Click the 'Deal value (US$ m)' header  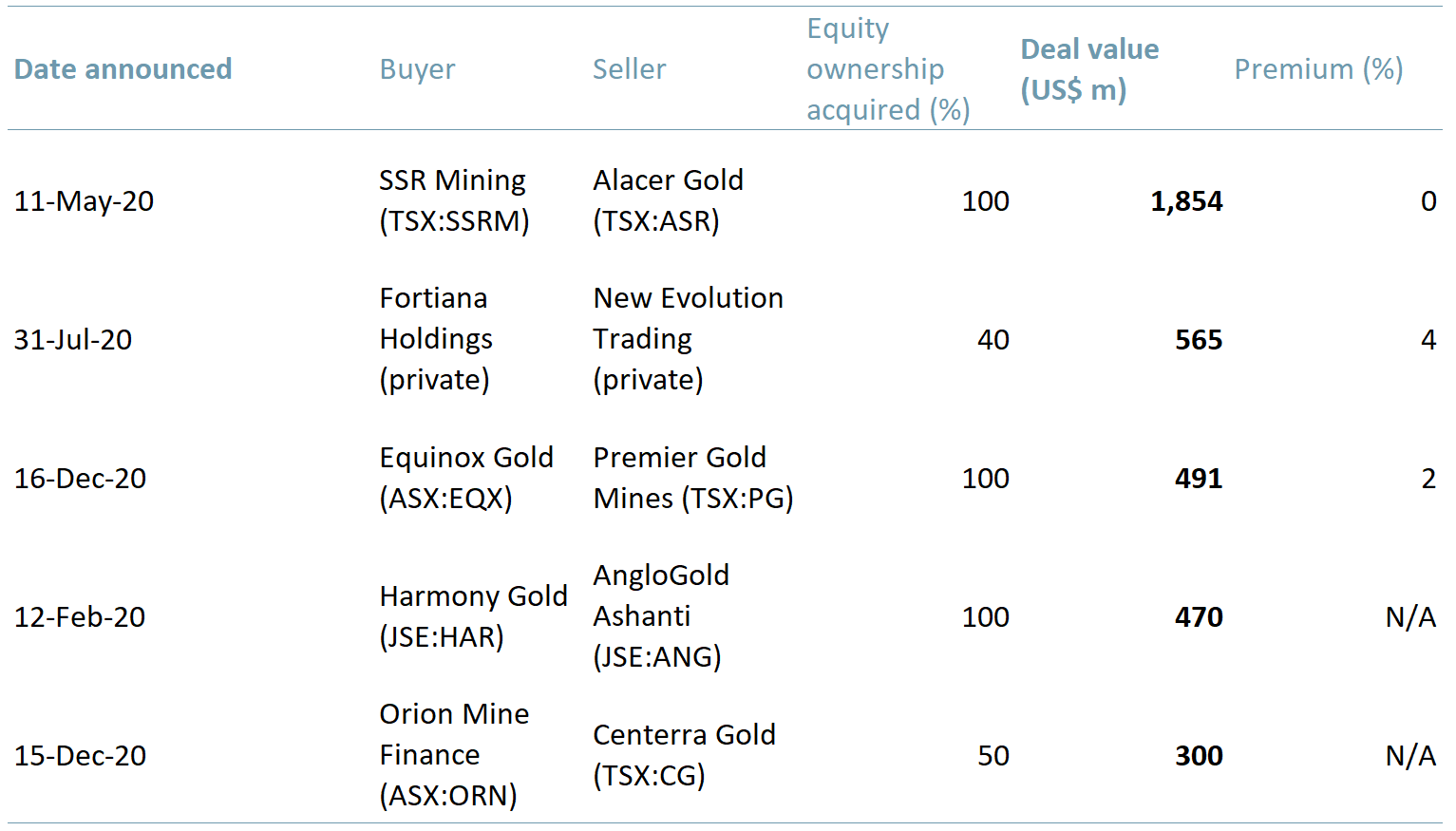(x=1089, y=69)
